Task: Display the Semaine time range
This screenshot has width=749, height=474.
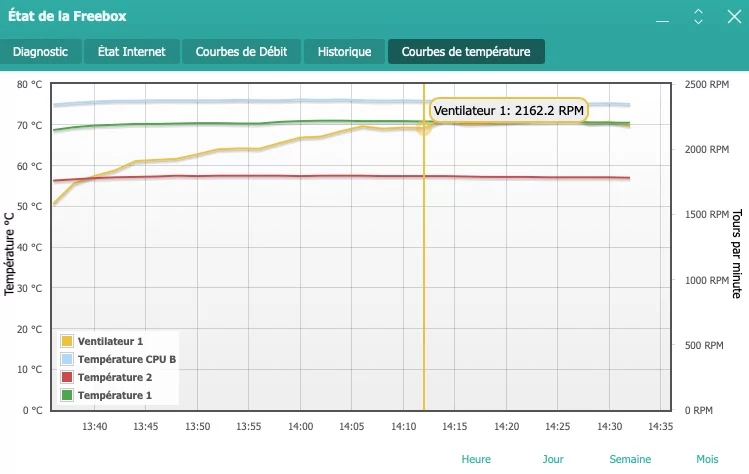Action: pos(630,459)
